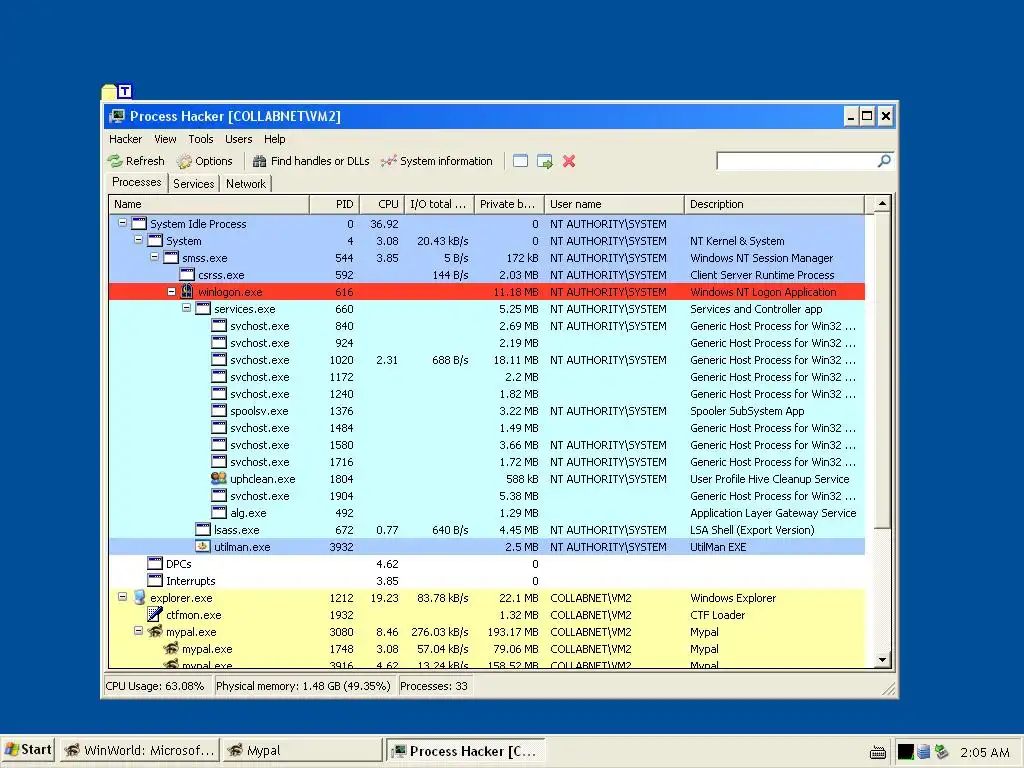The image size is (1024, 768).
Task: Open the View menu
Action: click(x=165, y=139)
